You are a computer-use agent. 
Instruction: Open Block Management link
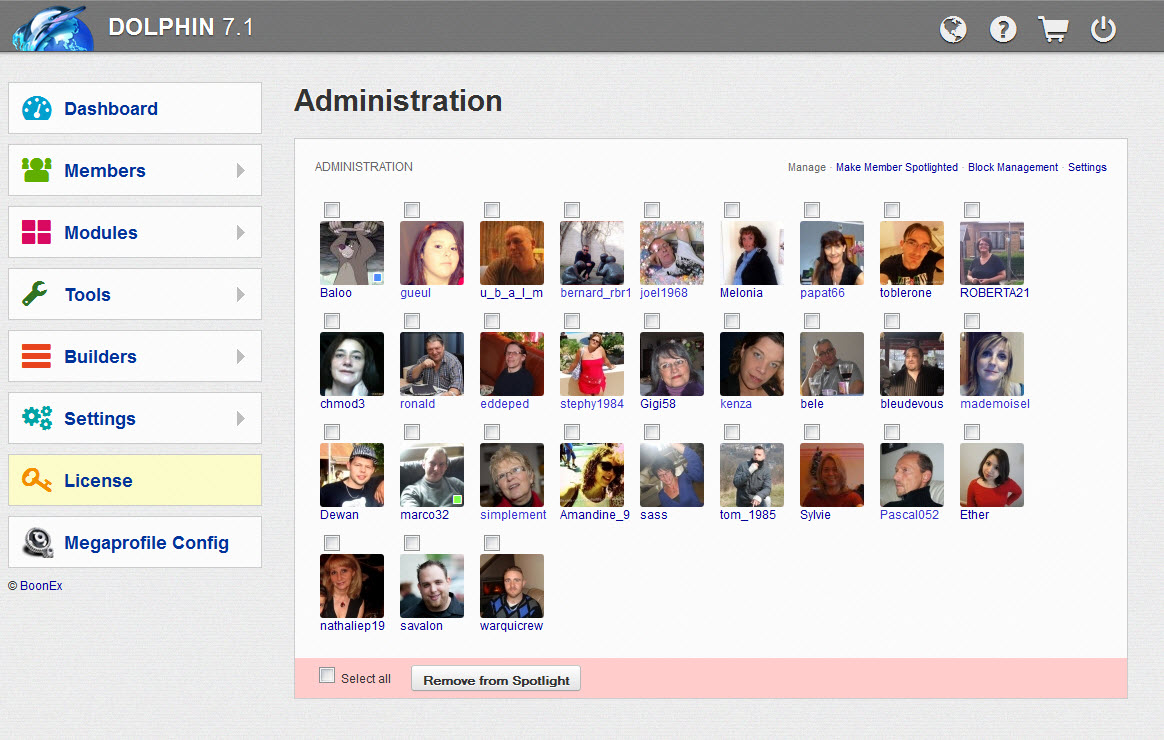click(x=1013, y=167)
